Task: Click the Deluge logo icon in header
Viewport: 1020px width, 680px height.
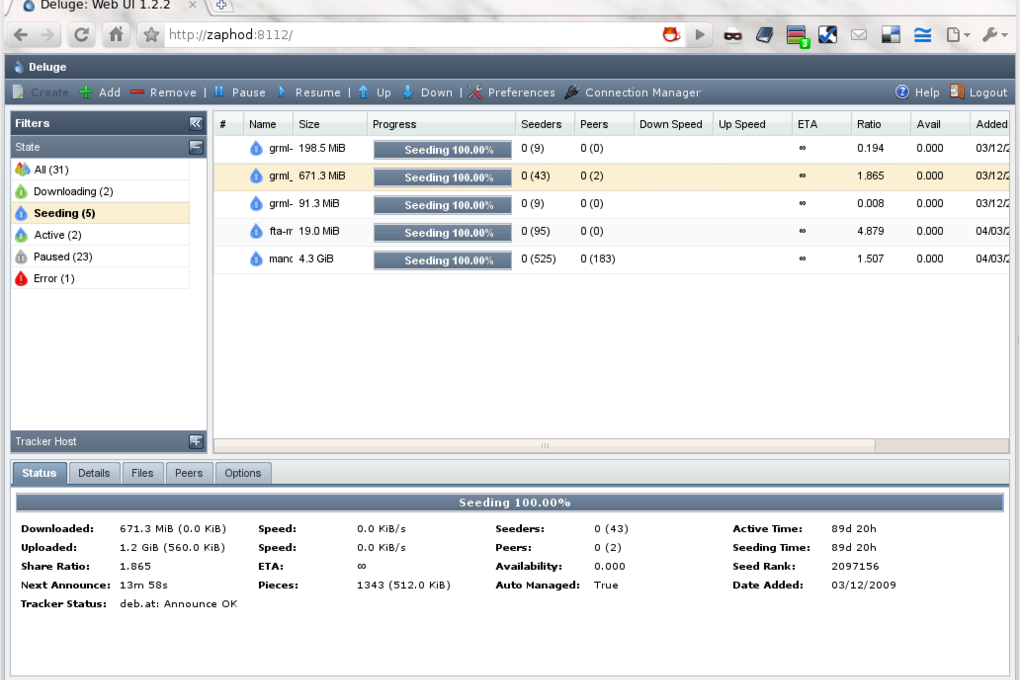Action: [18, 67]
